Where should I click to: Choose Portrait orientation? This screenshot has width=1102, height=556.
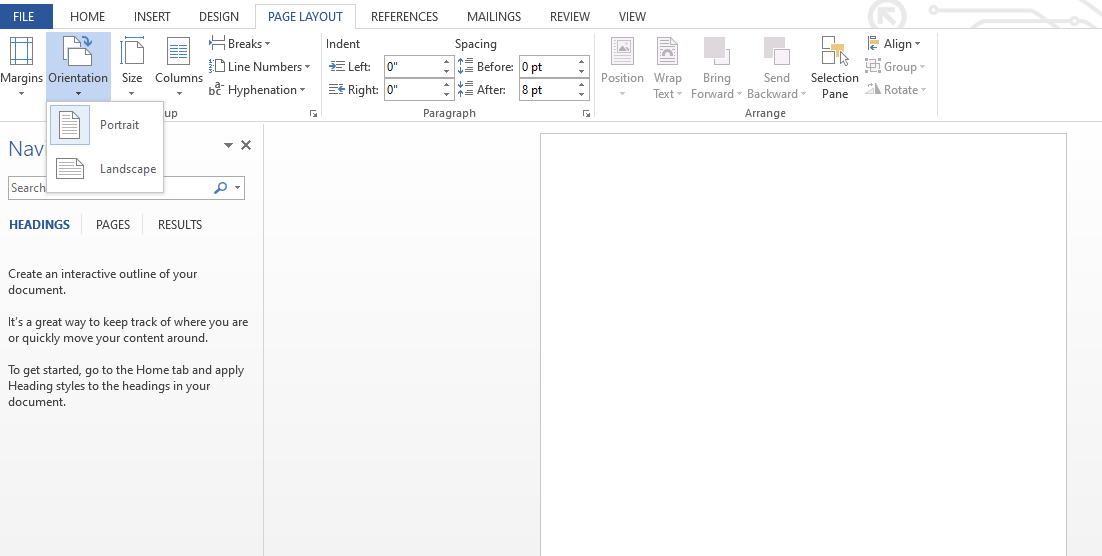pos(105,125)
